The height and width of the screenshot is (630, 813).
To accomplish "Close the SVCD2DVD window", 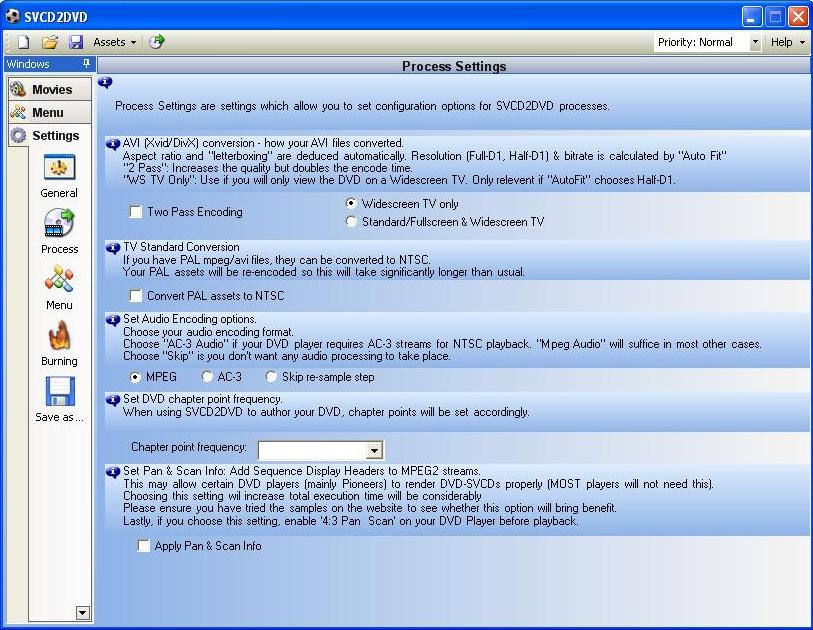I will pyautogui.click(x=798, y=16).
